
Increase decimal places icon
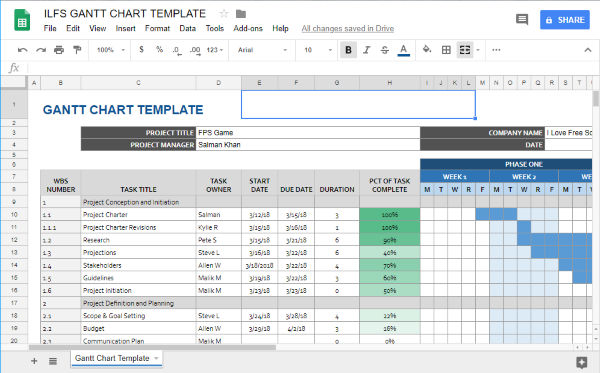tap(195, 50)
